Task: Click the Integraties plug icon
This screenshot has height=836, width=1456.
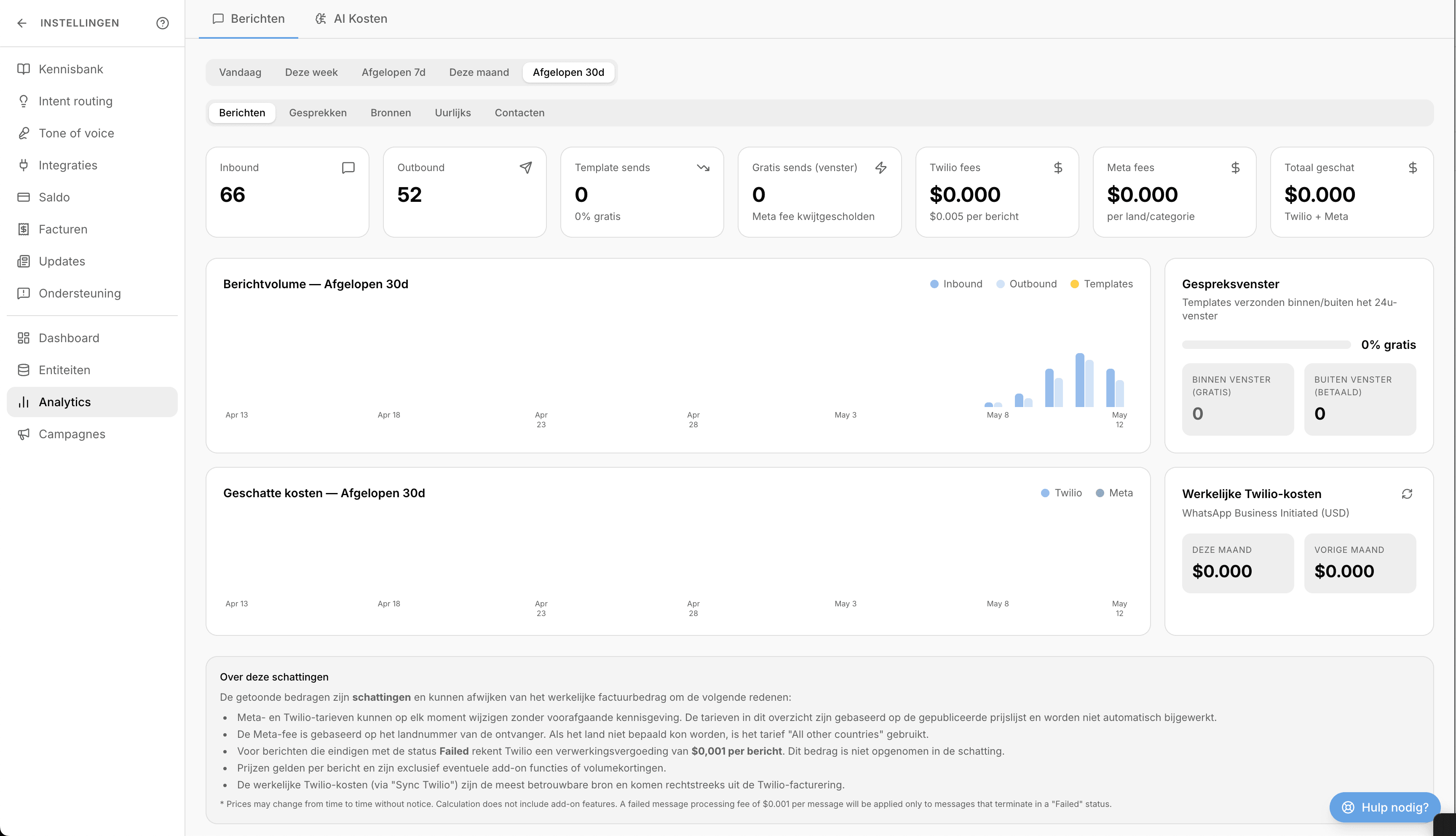Action: coord(24,165)
